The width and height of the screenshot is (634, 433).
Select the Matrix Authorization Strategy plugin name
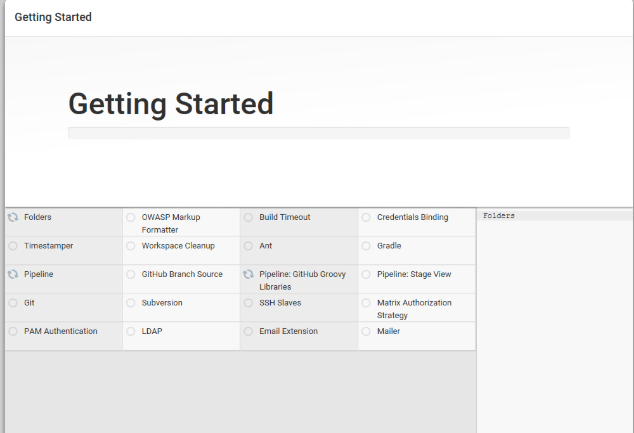click(x=414, y=309)
